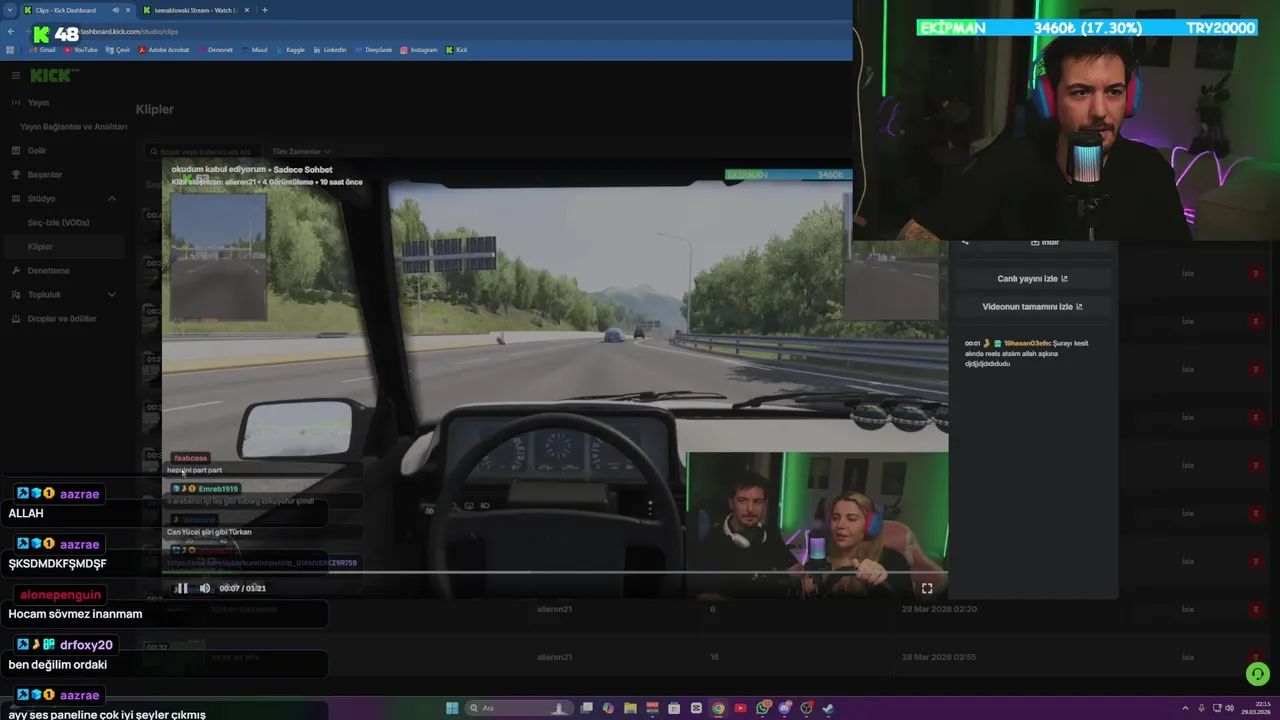
Task: Open the Gelir sidebar page
Action: pyautogui.click(x=37, y=151)
